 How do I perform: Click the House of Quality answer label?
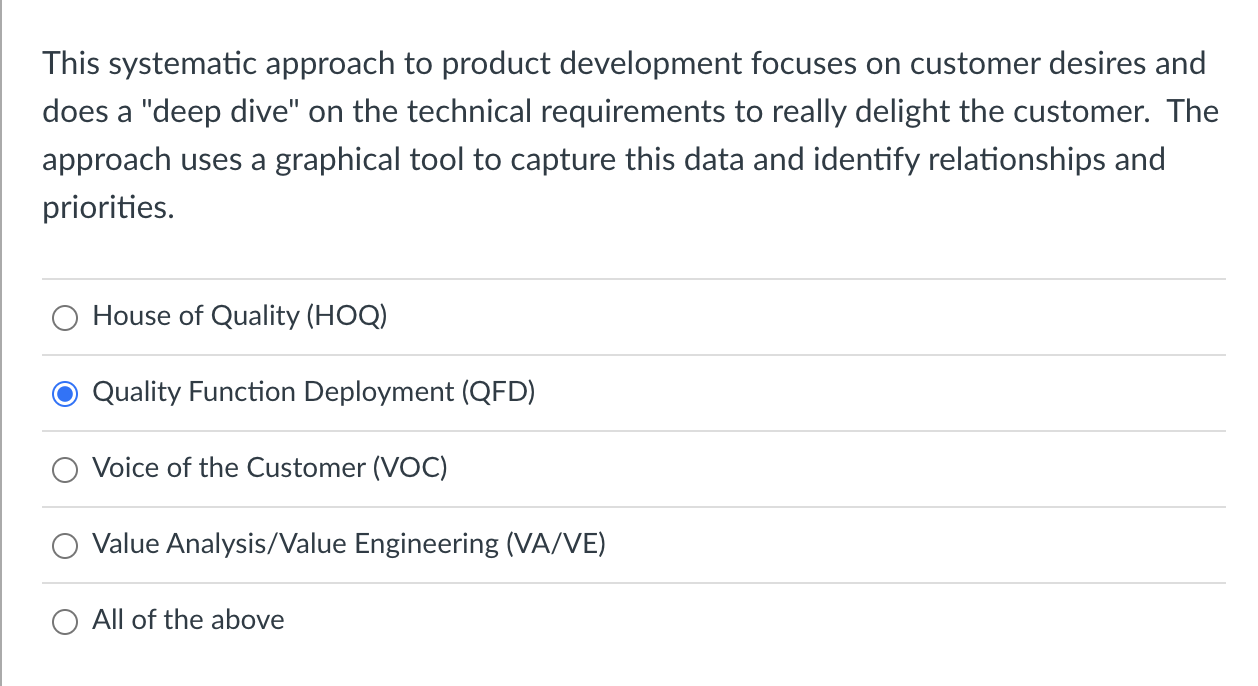coord(239,316)
